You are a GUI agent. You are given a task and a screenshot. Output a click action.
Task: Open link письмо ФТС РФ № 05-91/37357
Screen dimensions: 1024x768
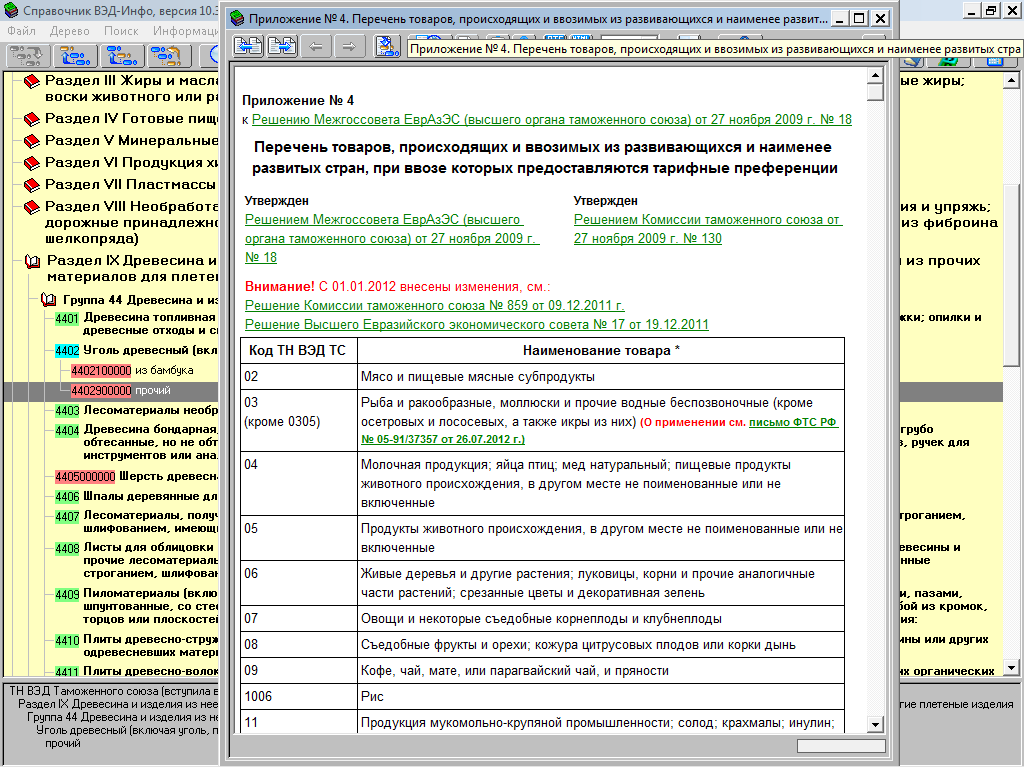pyautogui.click(x=600, y=430)
